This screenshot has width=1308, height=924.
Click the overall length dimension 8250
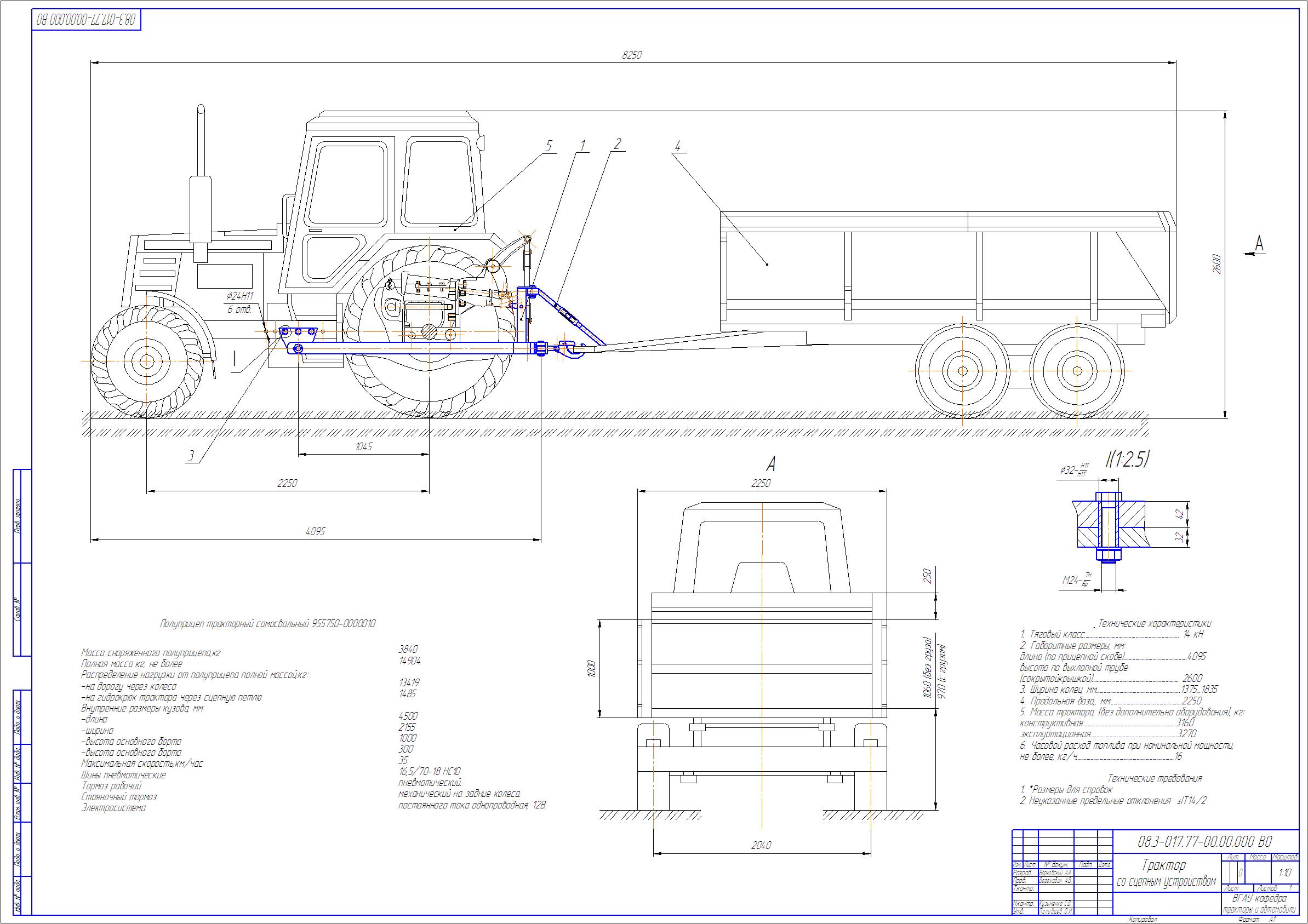[632, 55]
